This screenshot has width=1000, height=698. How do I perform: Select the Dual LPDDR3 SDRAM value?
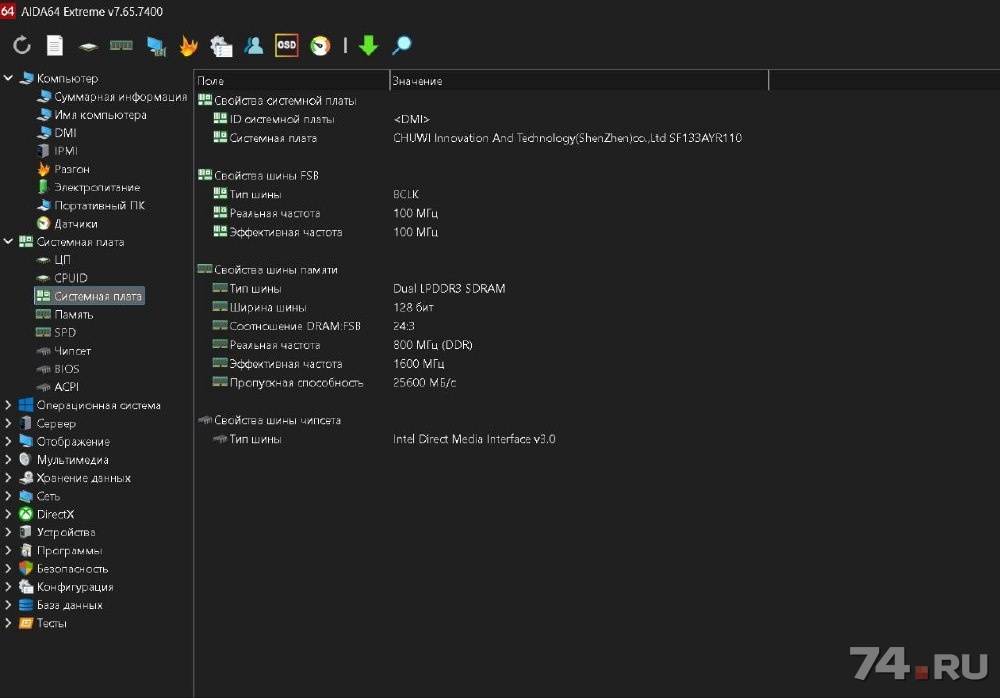coord(449,288)
